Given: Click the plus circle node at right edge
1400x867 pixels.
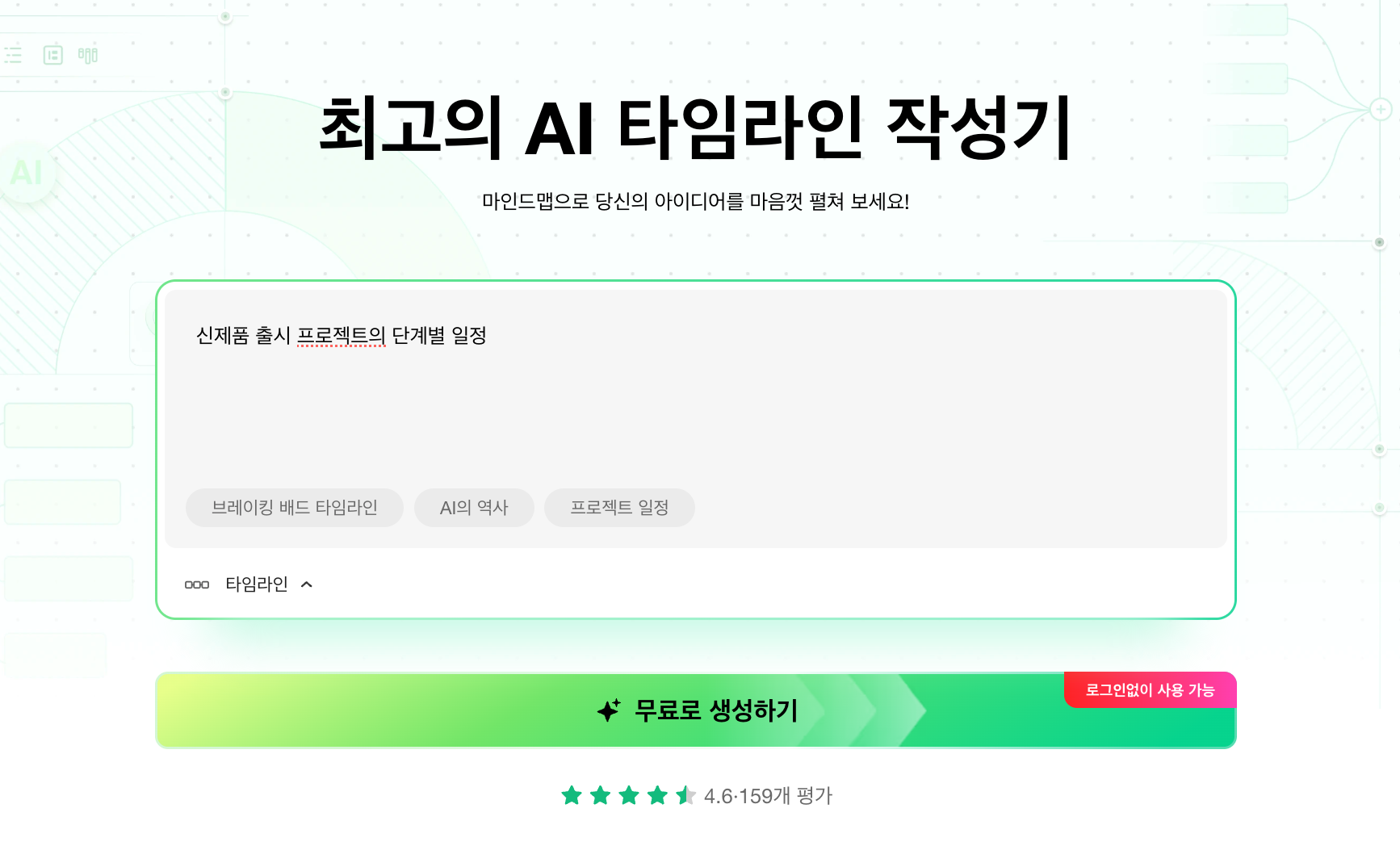Looking at the screenshot, I should point(1381,109).
